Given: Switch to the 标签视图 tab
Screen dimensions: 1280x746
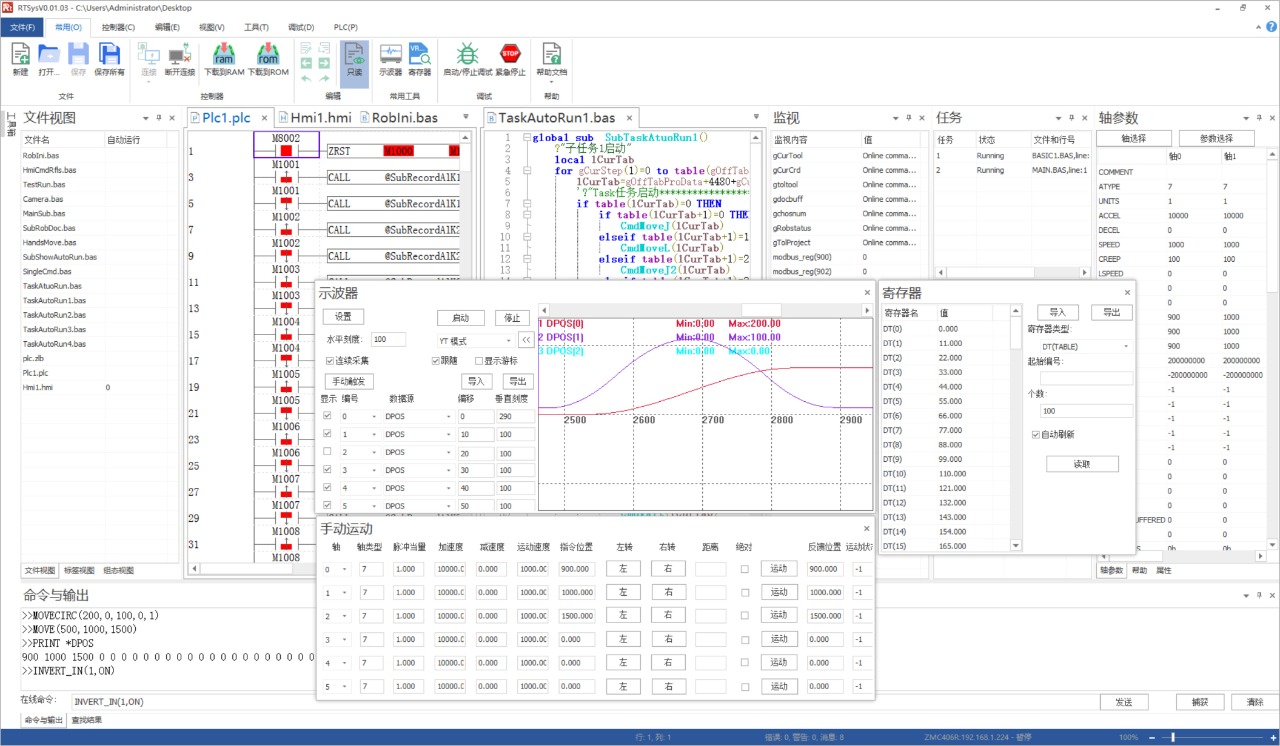Looking at the screenshot, I should coord(80,570).
